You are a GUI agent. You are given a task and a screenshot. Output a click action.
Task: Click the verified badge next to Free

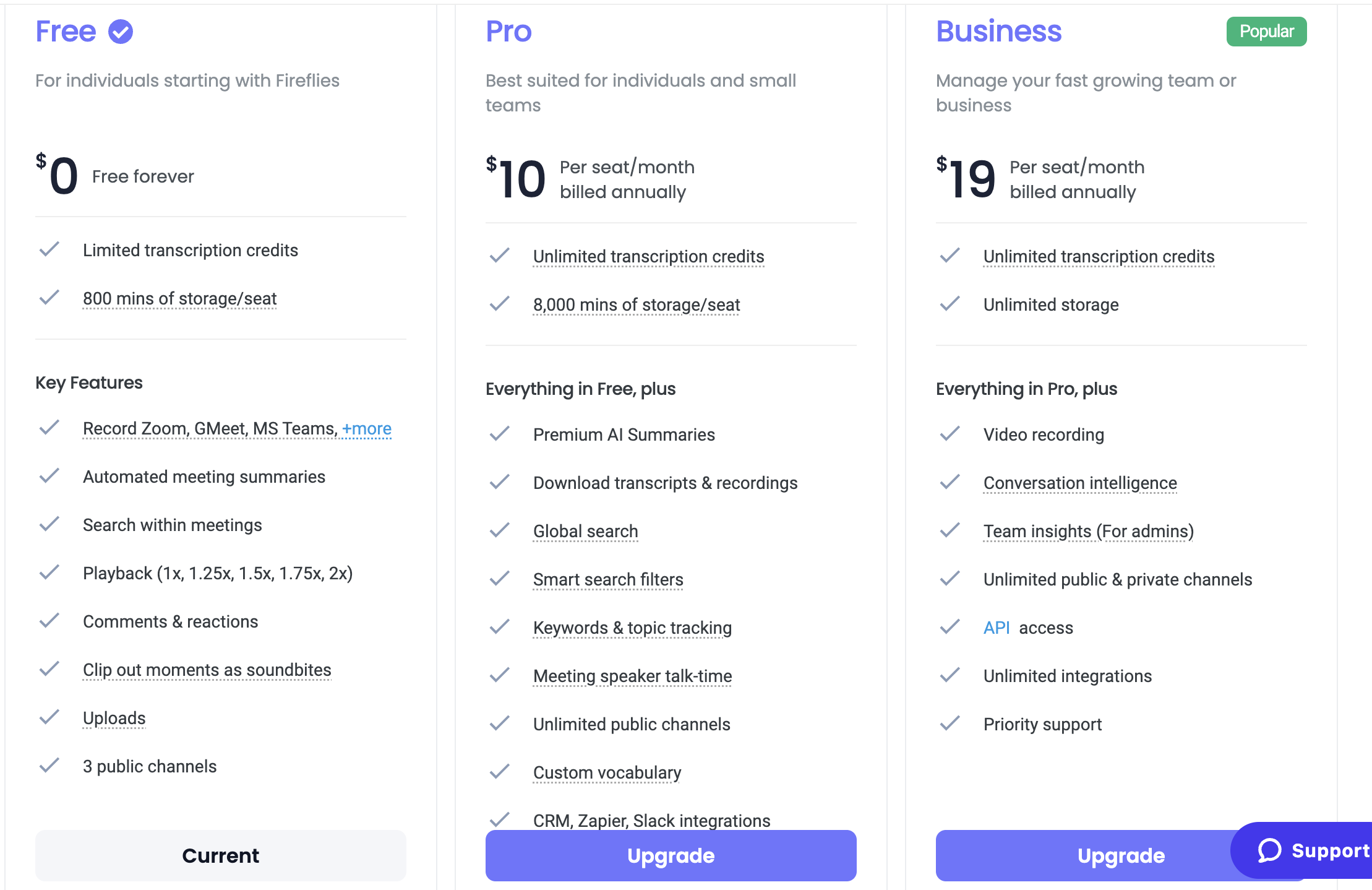tap(121, 32)
